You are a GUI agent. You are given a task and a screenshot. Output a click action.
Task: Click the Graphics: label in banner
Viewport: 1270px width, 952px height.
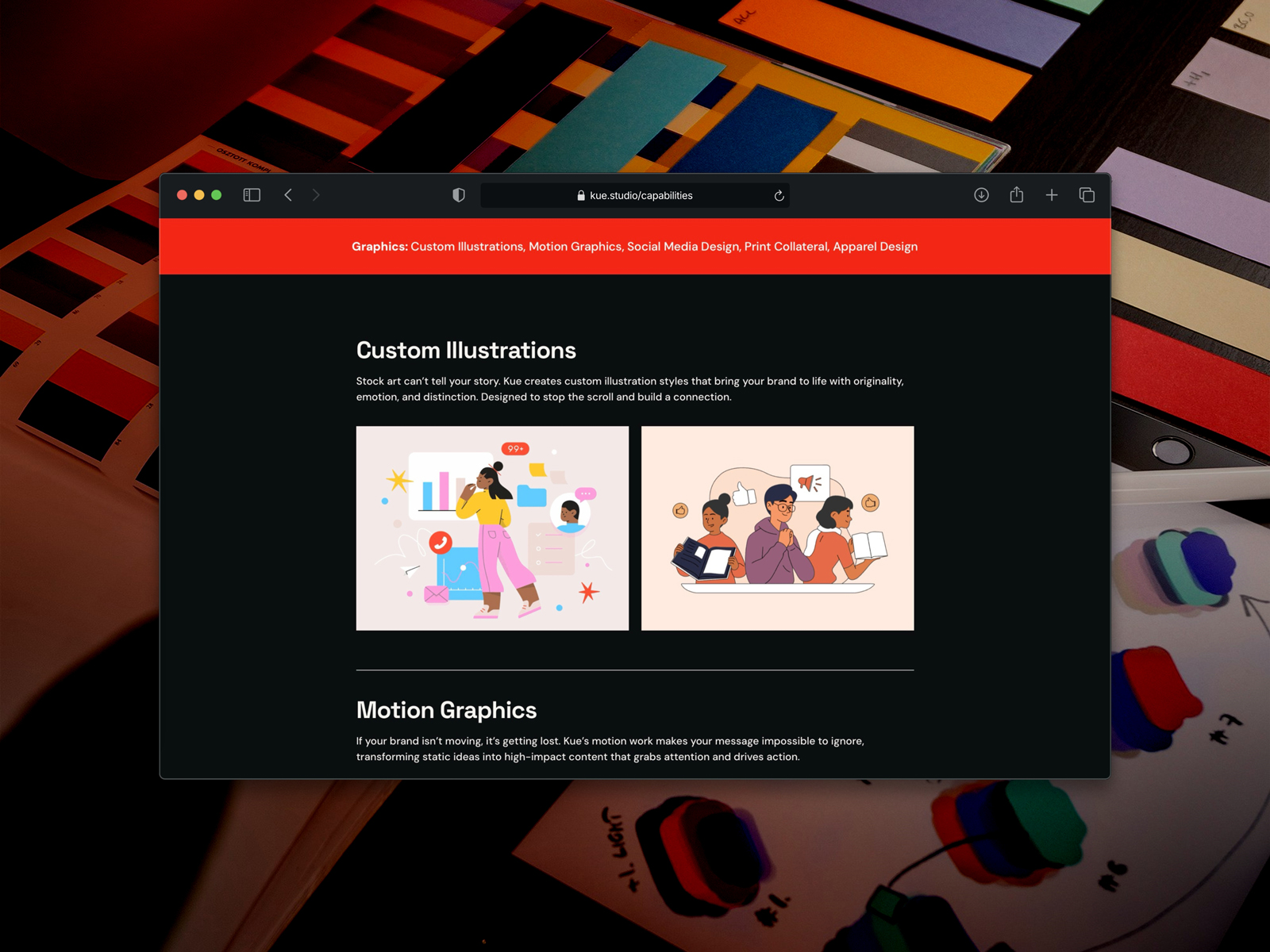(379, 247)
